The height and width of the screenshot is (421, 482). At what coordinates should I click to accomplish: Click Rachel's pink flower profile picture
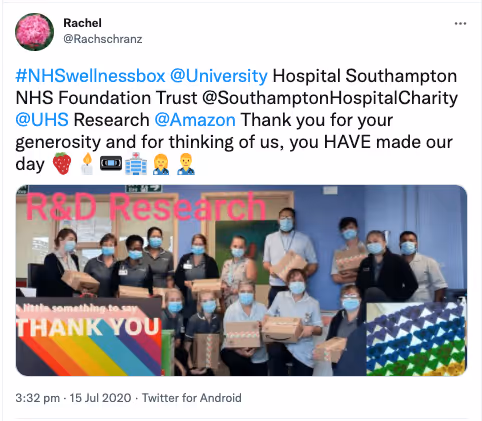click(x=34, y=32)
